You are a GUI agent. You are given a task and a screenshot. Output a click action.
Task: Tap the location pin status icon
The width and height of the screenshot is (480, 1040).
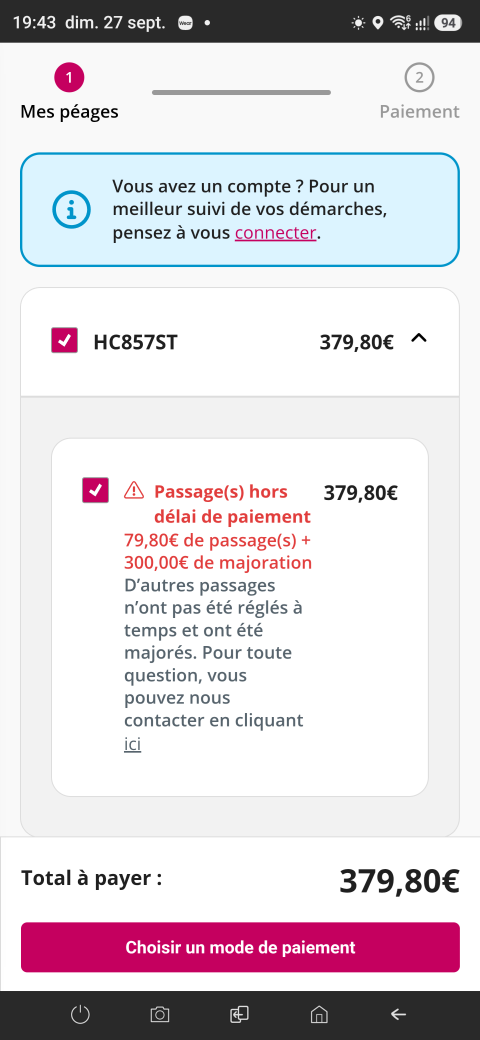tap(378, 23)
